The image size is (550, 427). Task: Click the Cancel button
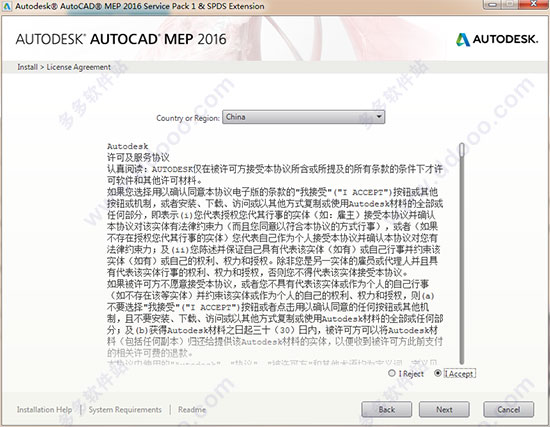pyautogui.click(x=509, y=410)
